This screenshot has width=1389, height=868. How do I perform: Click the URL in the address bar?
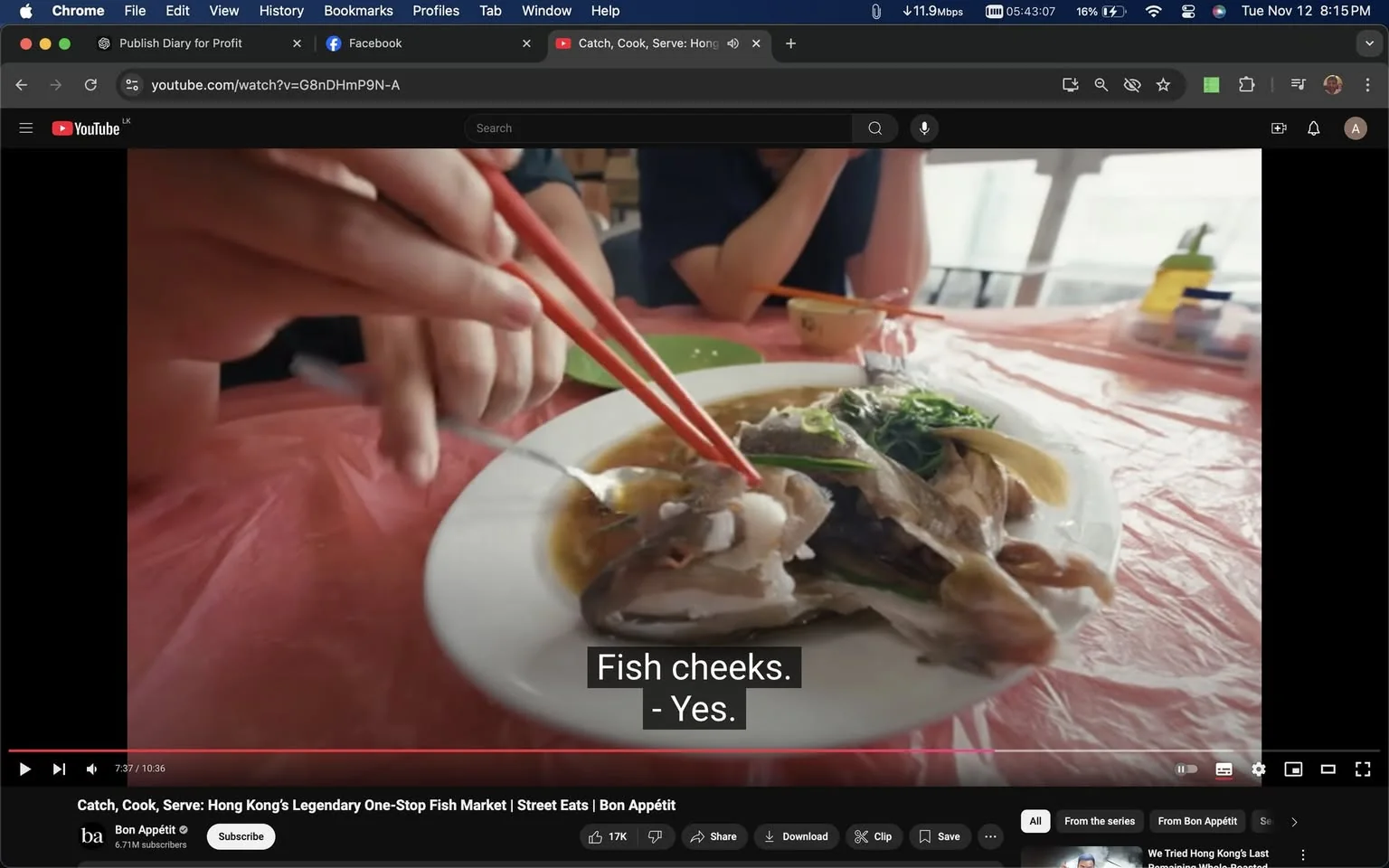(x=275, y=85)
